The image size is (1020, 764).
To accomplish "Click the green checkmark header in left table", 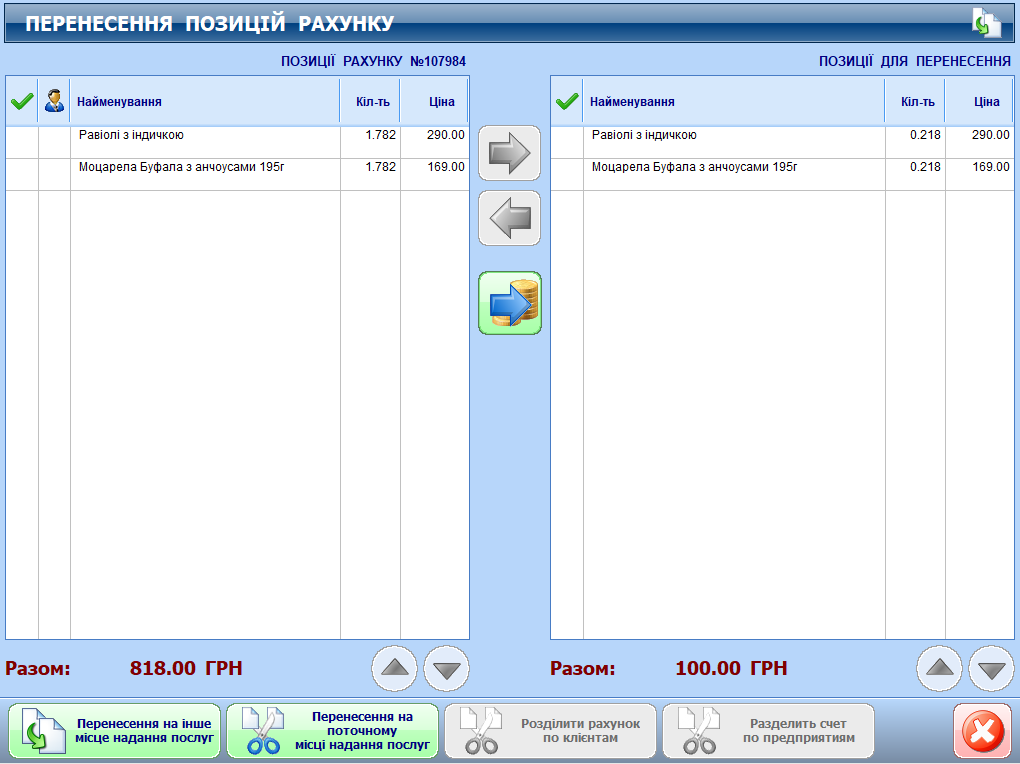I will (22, 101).
